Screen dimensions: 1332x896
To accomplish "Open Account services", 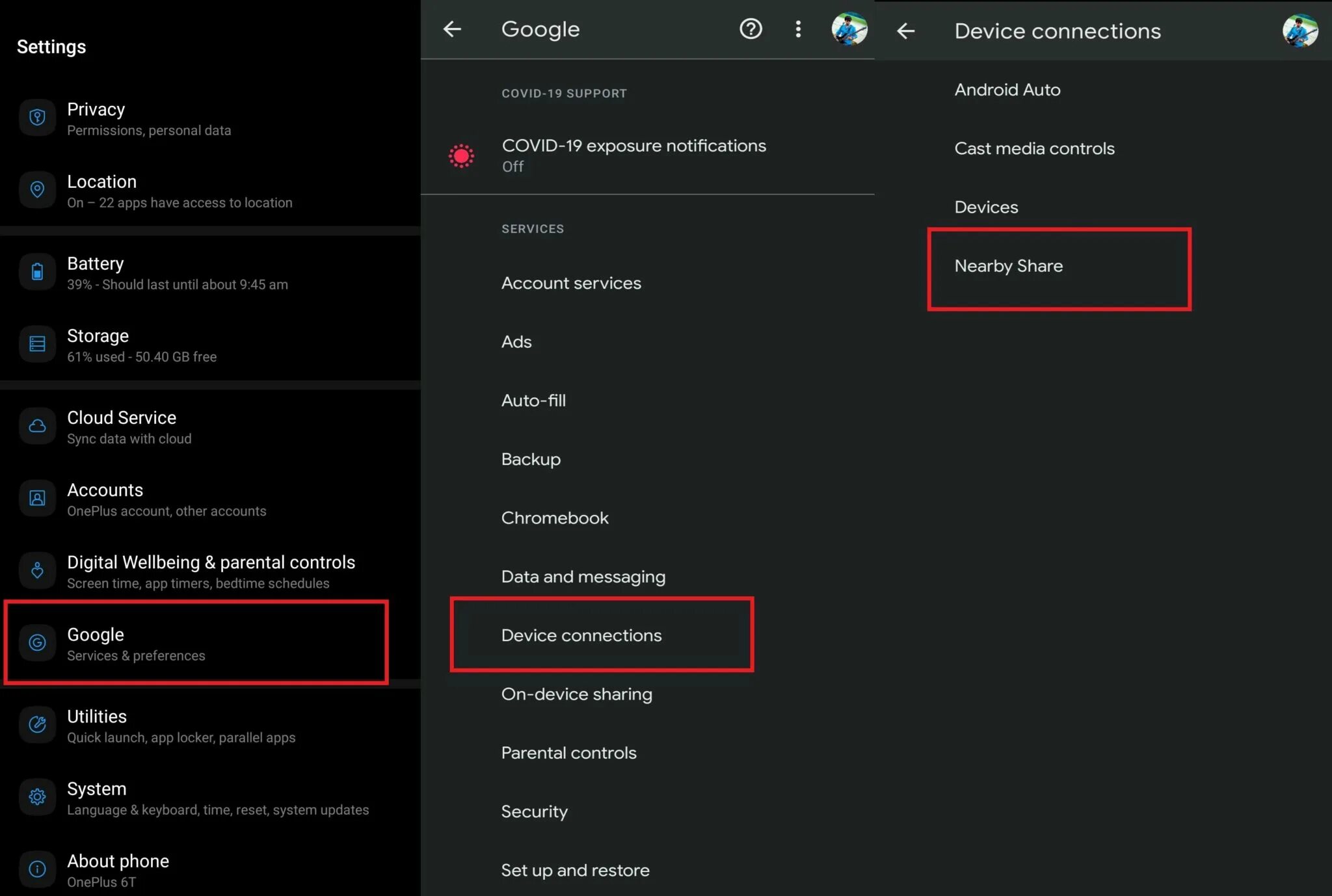I will click(x=571, y=283).
